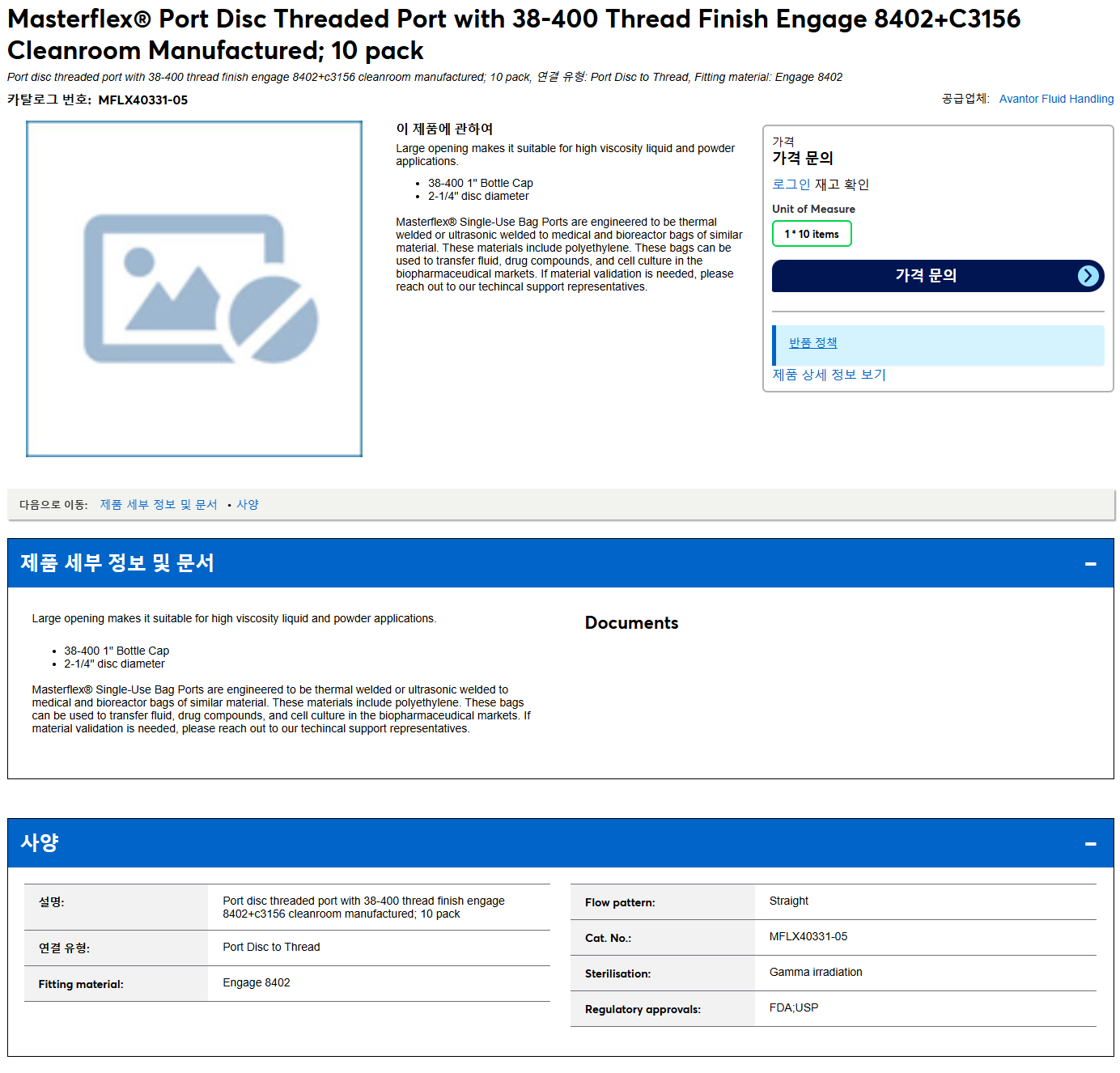1120x1073 pixels.
Task: Jump to 사양 anchor link
Action: pyautogui.click(x=248, y=504)
